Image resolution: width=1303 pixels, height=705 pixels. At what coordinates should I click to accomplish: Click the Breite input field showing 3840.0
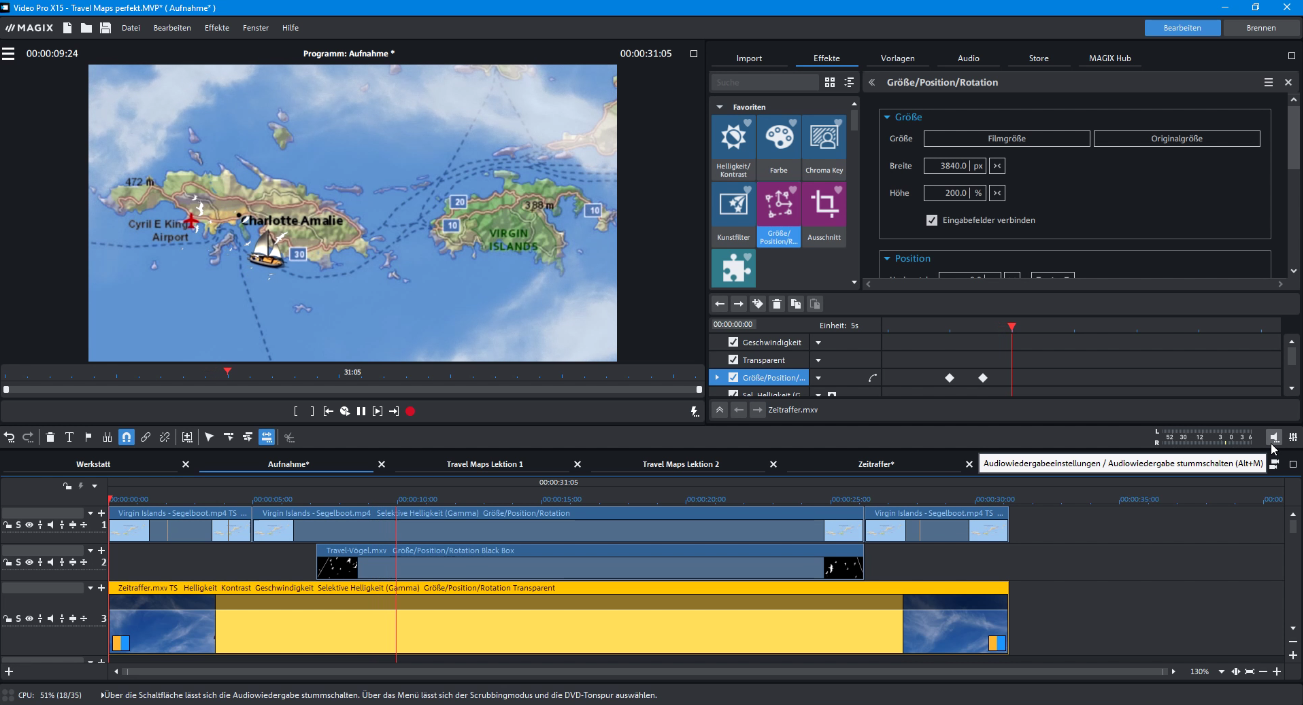click(x=955, y=166)
